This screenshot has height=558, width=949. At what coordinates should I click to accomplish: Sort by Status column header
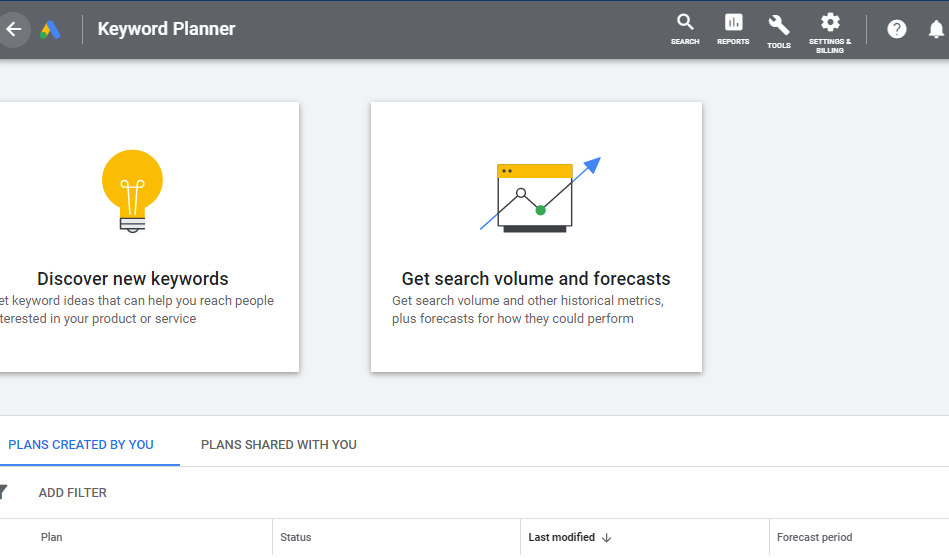pos(295,537)
